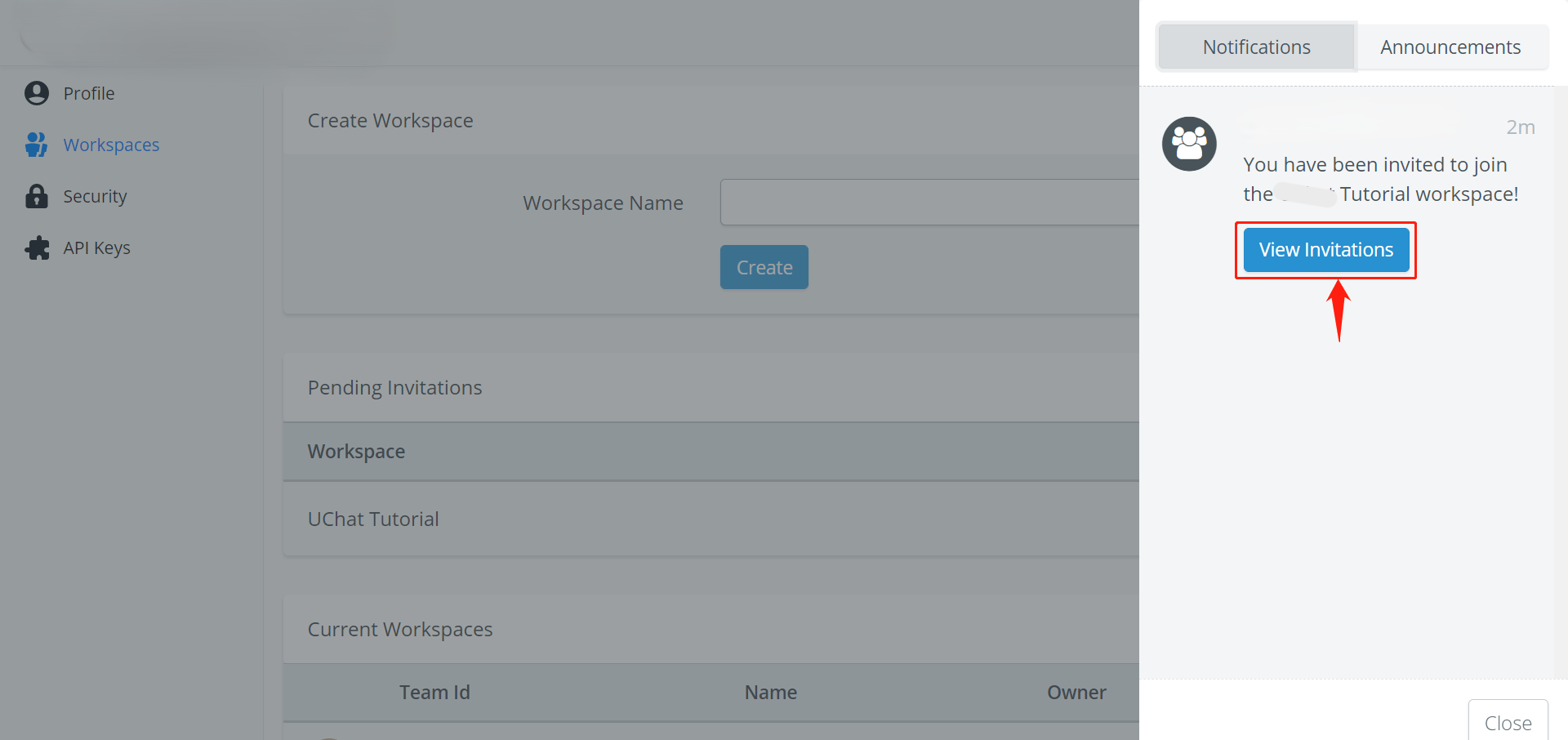Select the UChat Tutorial invitation row
This screenshot has height=740, width=1568.
(710, 519)
